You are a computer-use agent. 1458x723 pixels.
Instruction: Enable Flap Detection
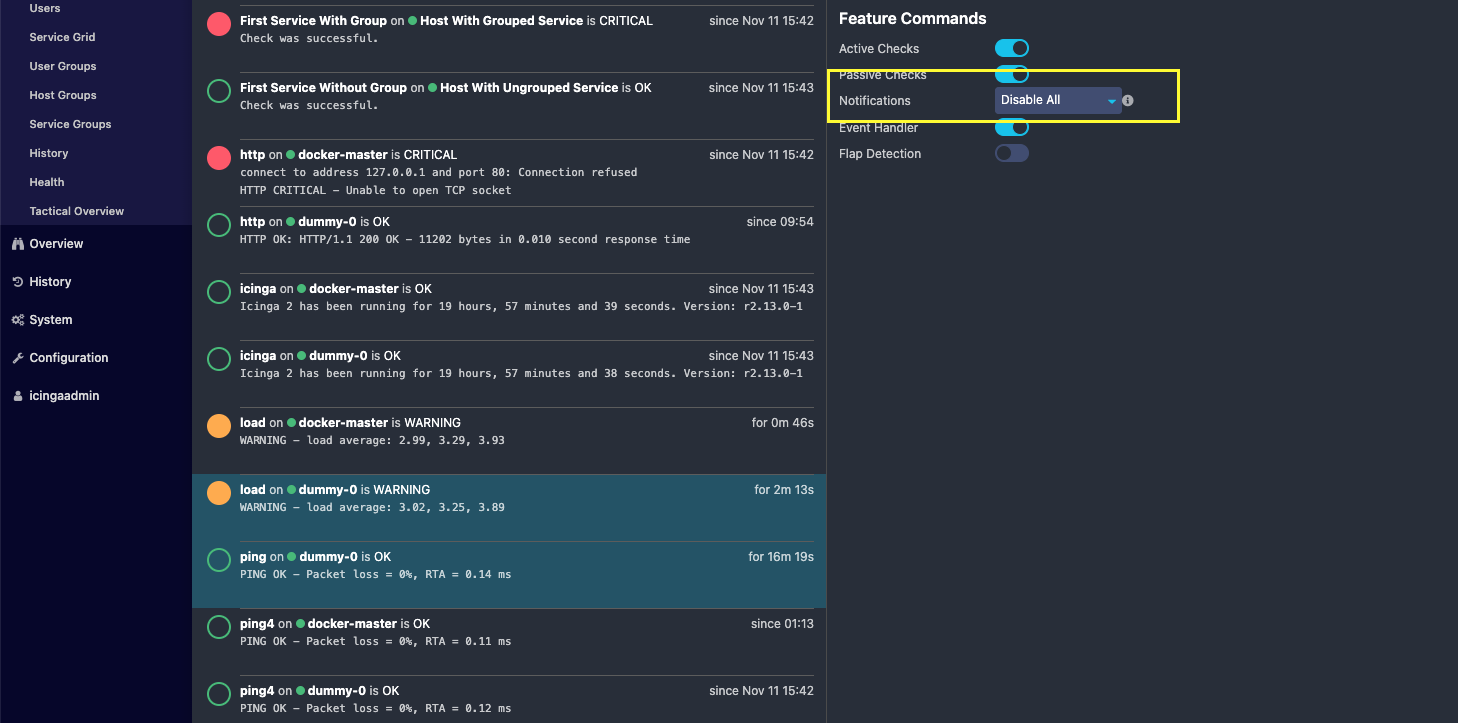(x=1011, y=153)
